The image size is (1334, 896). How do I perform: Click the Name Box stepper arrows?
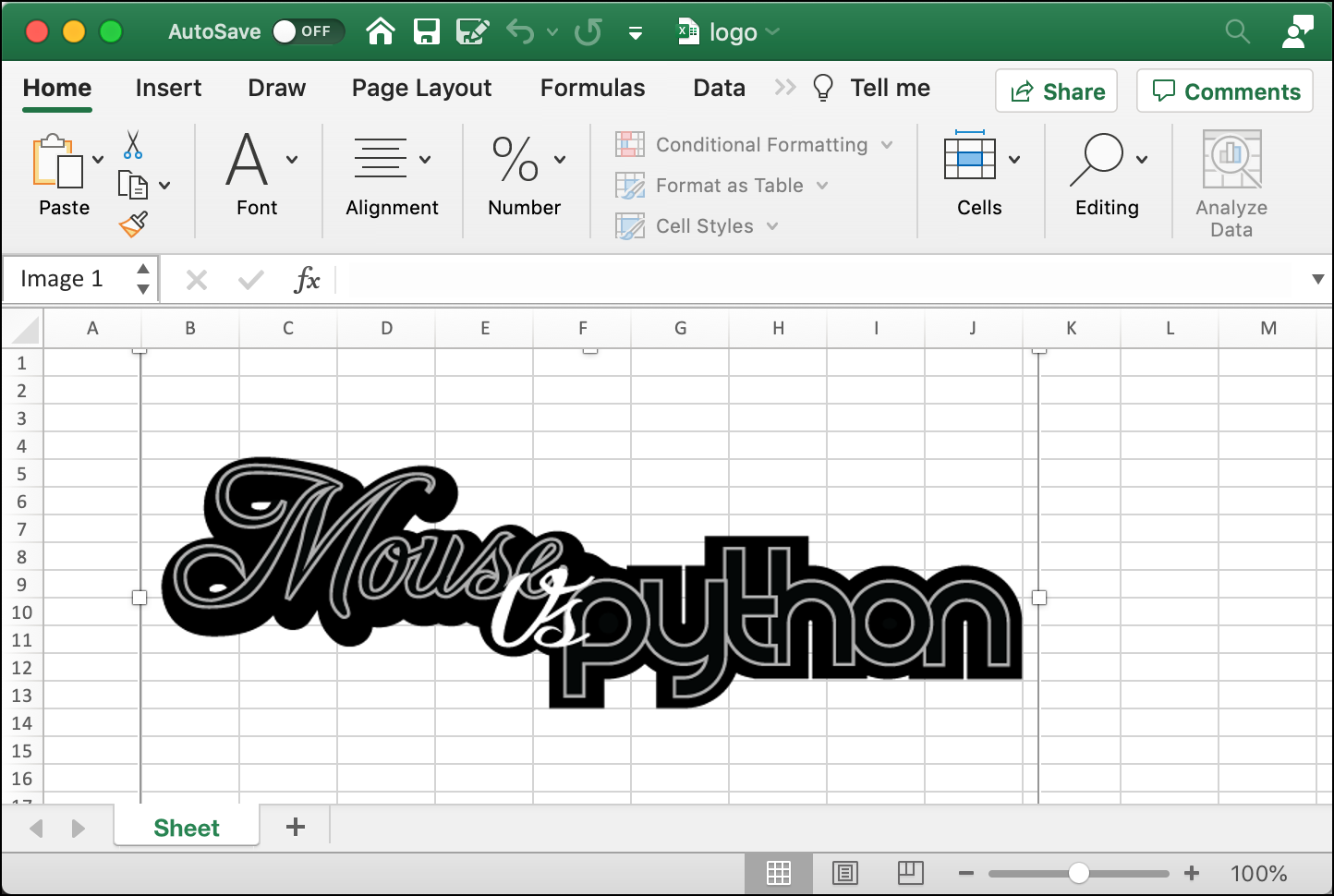click(143, 279)
